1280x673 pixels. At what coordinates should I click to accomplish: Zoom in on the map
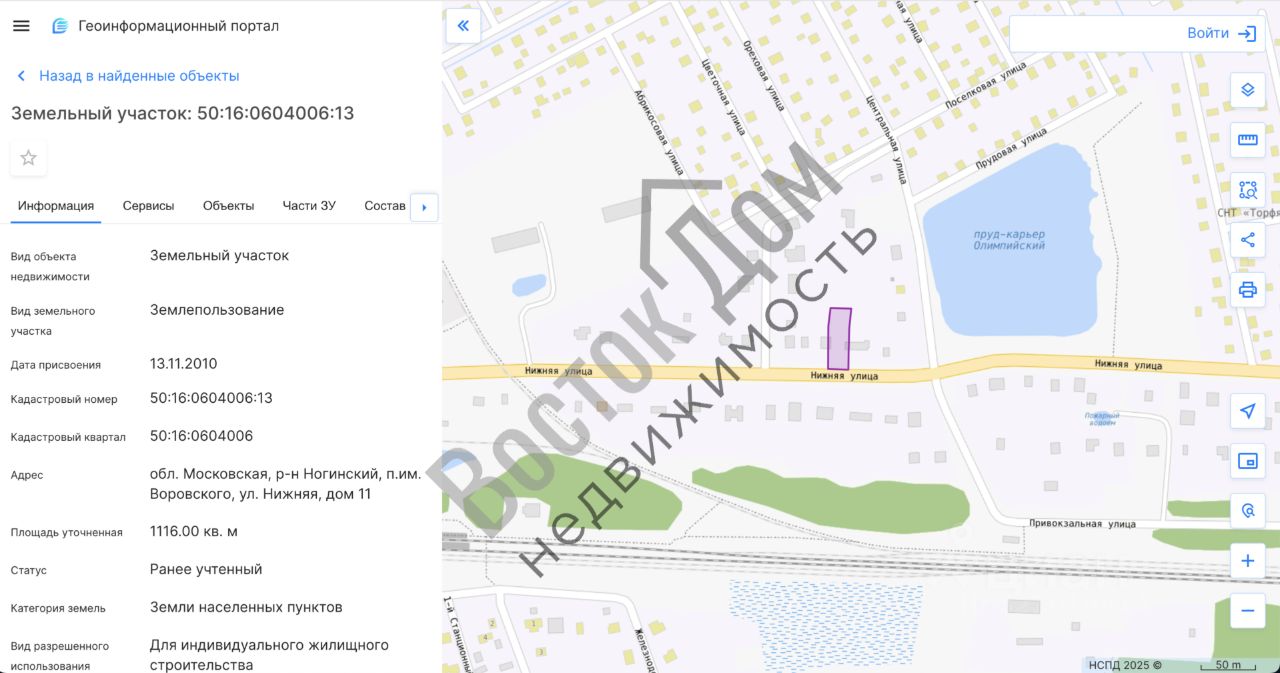click(x=1247, y=561)
